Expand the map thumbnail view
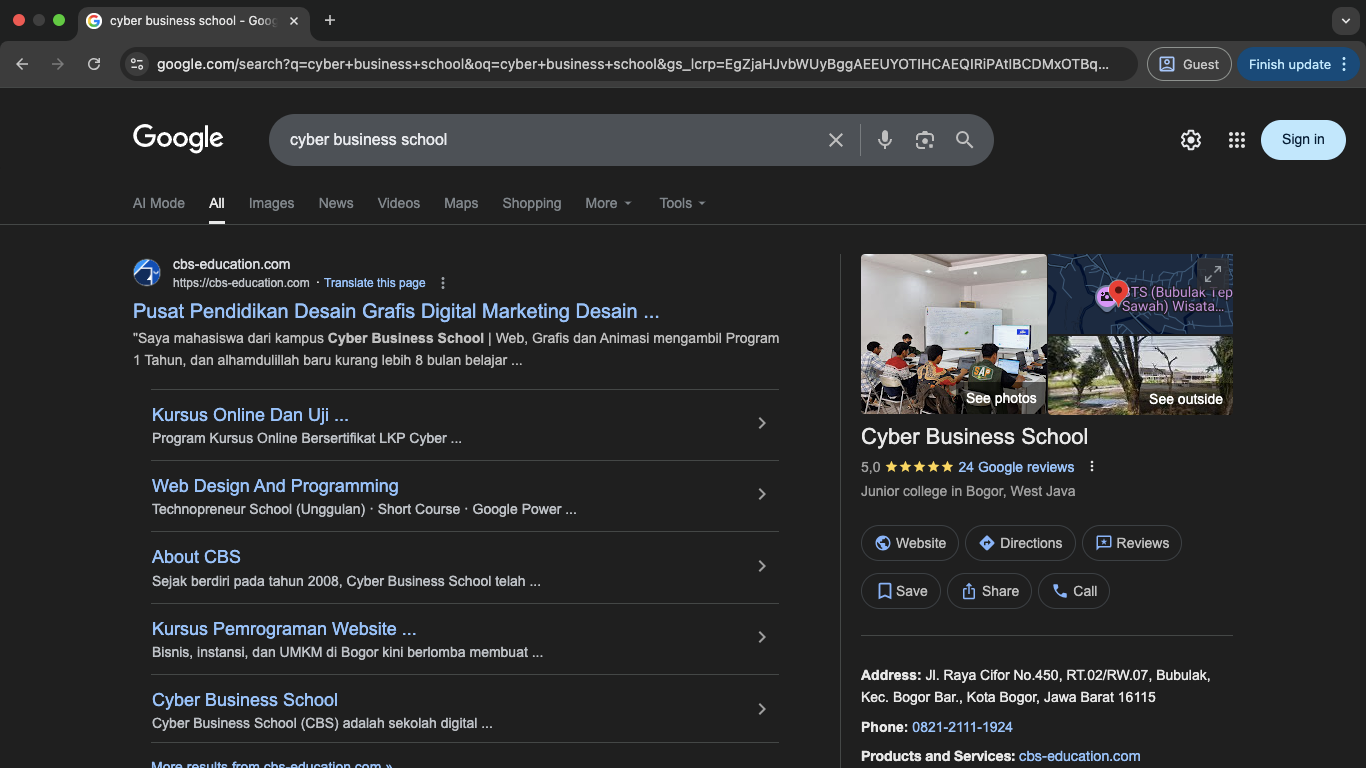This screenshot has height=768, width=1366. tap(1212, 273)
